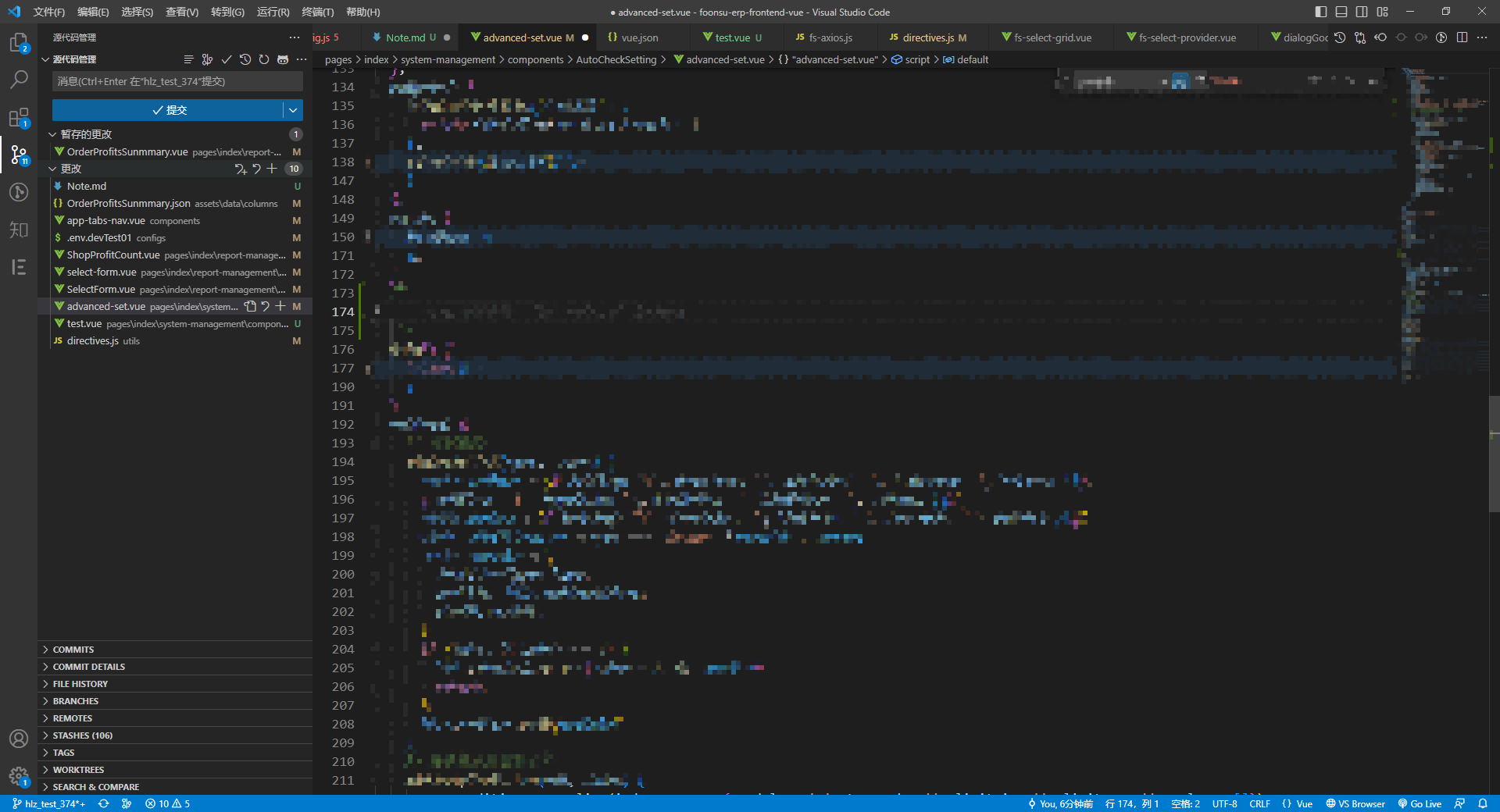Click hlz_test_374 branch in status bar
This screenshot has height=812, width=1500.
48,803
